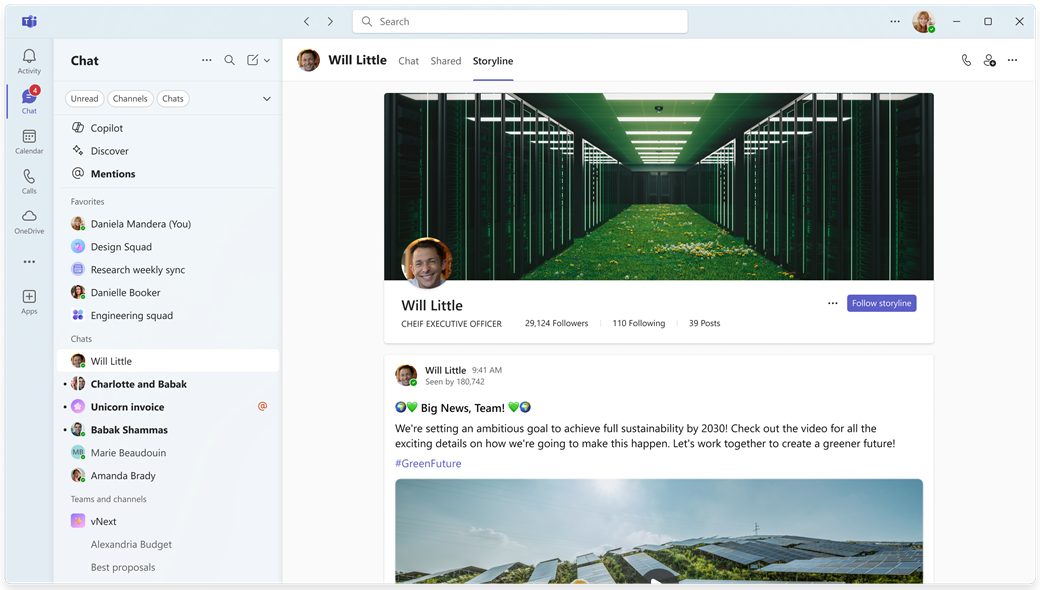The image size is (1040, 590).
Task: Open the #GreenFuture hashtag link
Action: [x=428, y=464]
